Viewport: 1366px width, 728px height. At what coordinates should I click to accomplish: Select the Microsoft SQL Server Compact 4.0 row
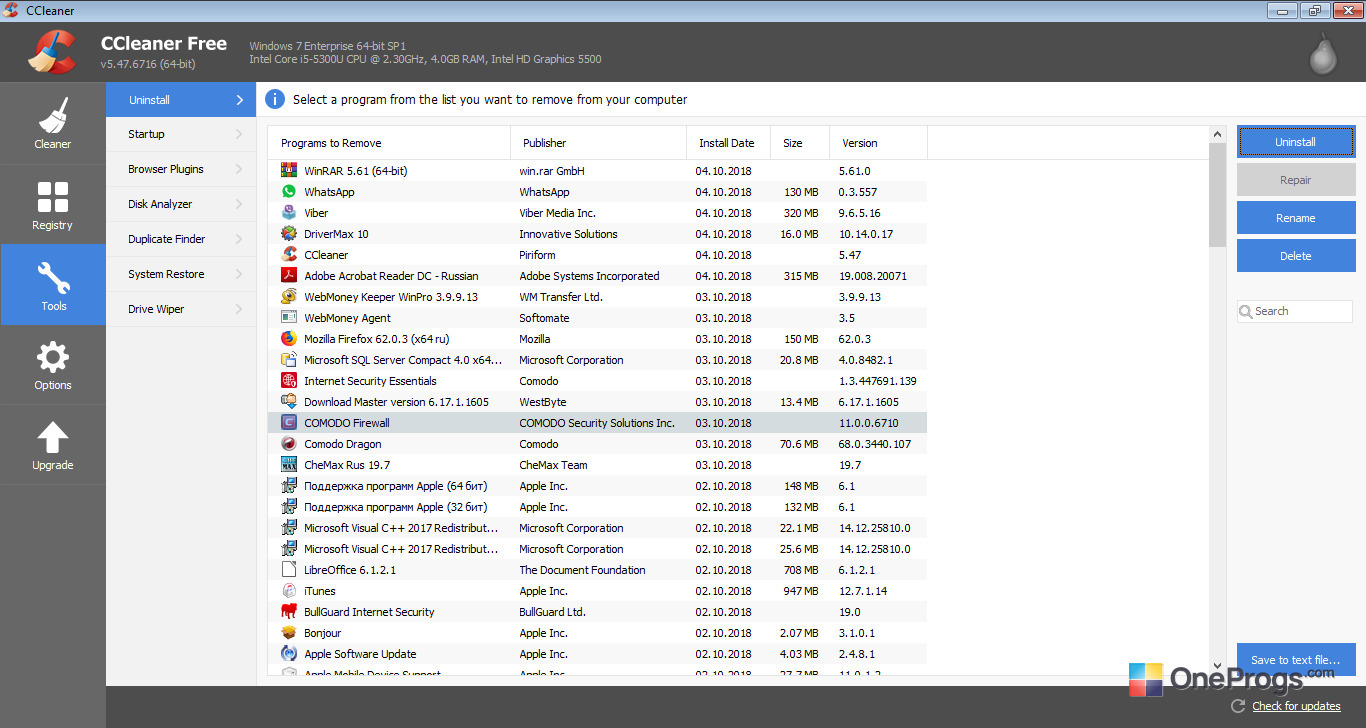597,360
